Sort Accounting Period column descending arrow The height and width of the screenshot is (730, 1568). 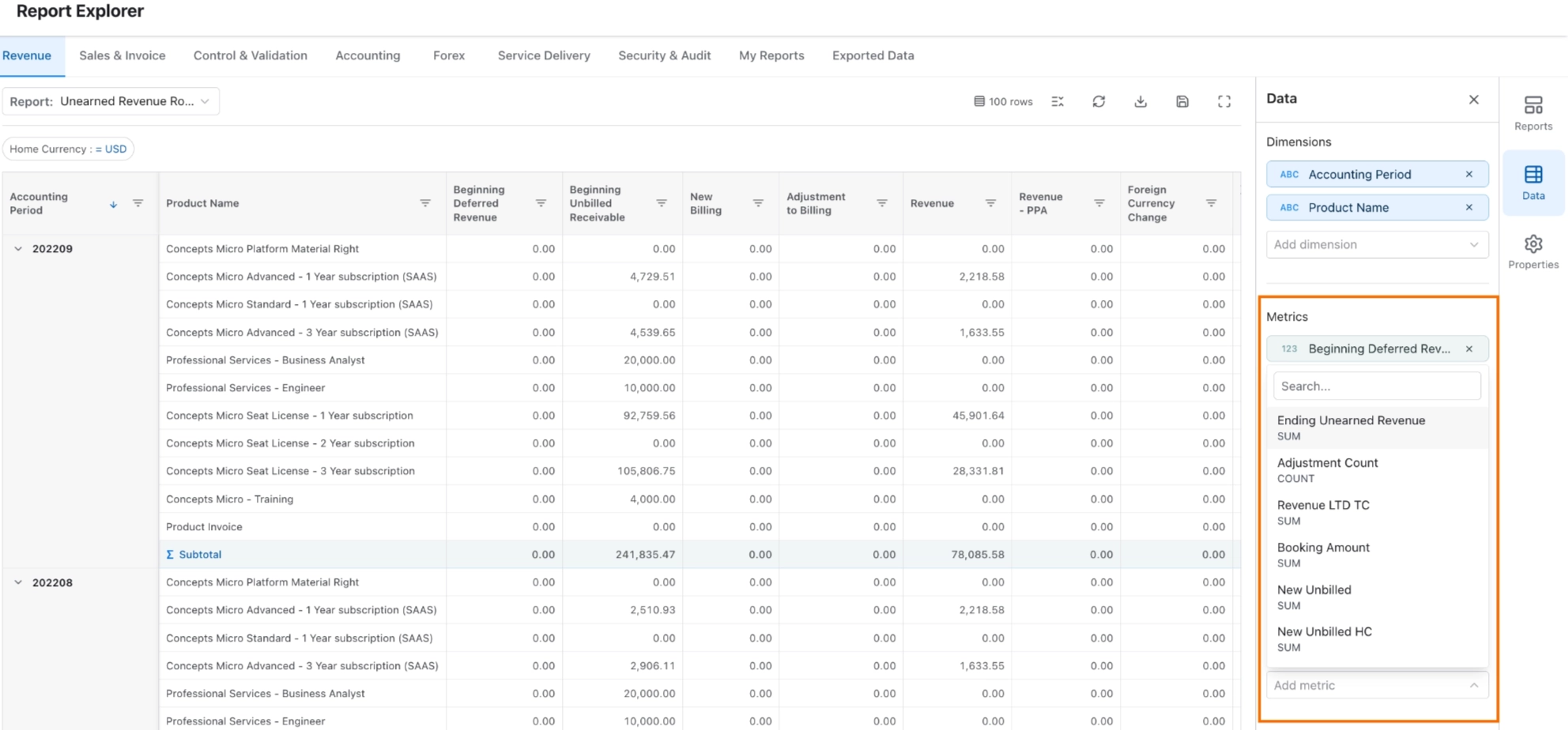[113, 204]
